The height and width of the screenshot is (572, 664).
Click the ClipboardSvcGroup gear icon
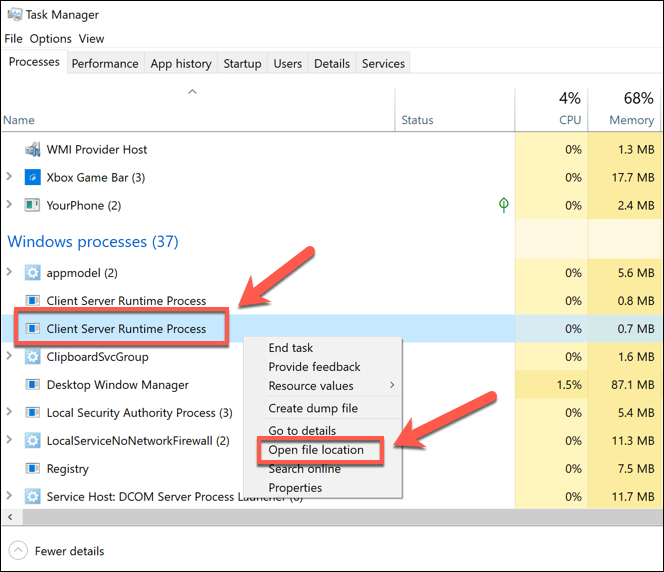click(x=31, y=357)
